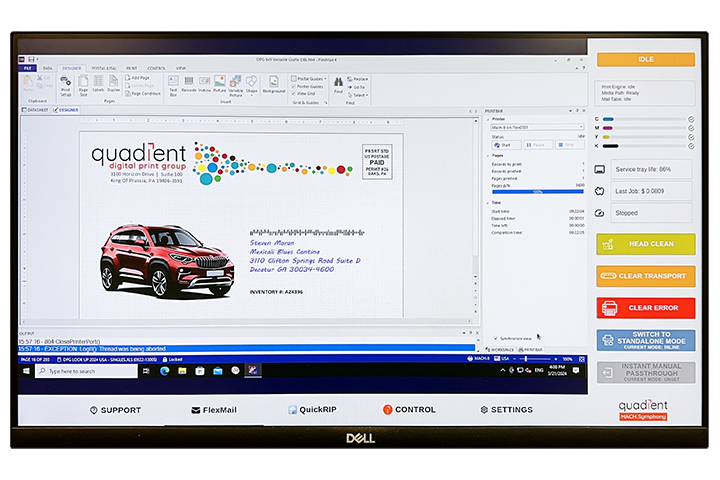The image size is (720, 480).
Task: Open the Page Size tool
Action: [83, 85]
